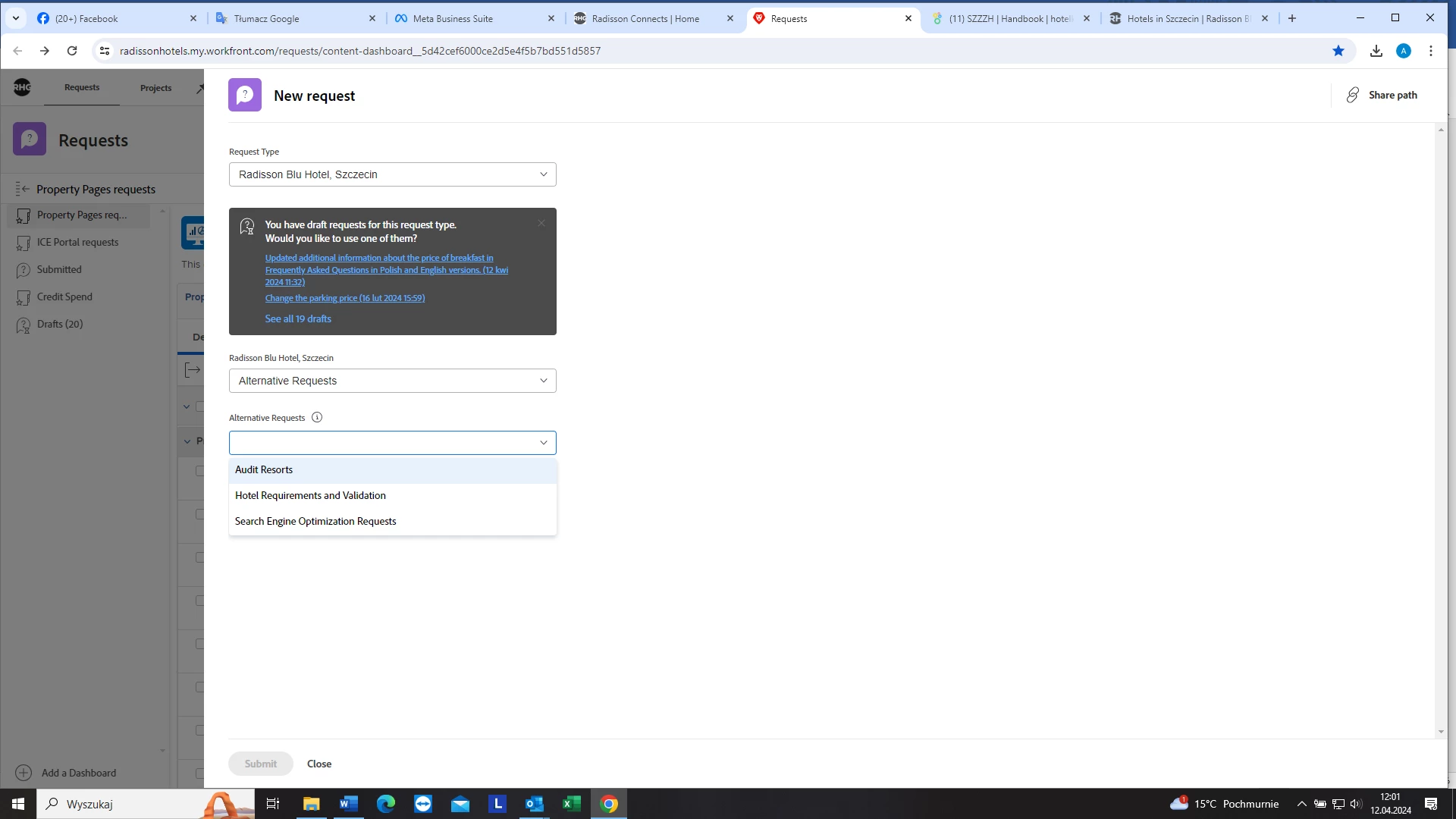Select Audit Resorts option
Screen dimensions: 1456x819
264,470
